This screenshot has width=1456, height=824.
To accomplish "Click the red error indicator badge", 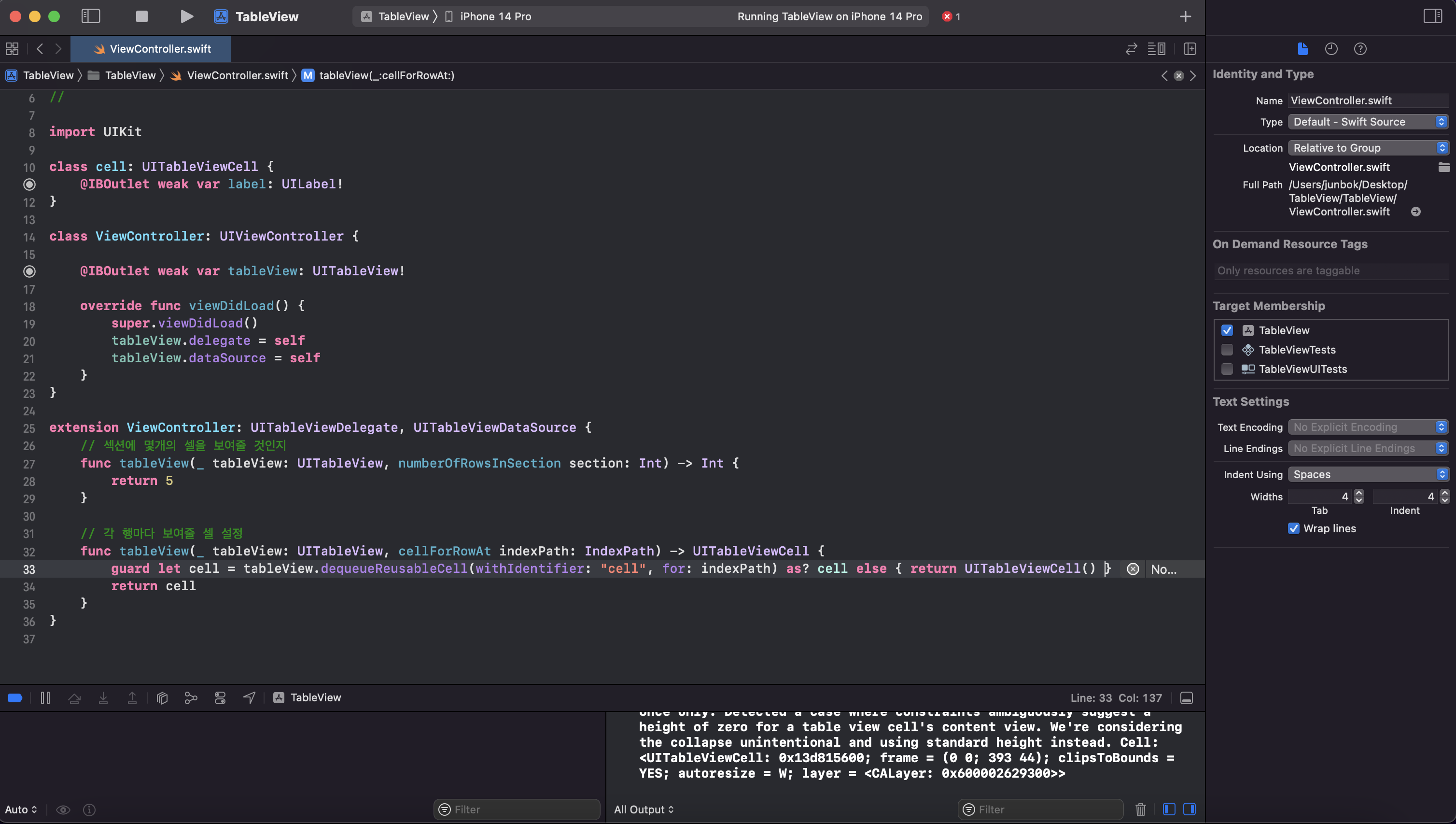I will [950, 16].
